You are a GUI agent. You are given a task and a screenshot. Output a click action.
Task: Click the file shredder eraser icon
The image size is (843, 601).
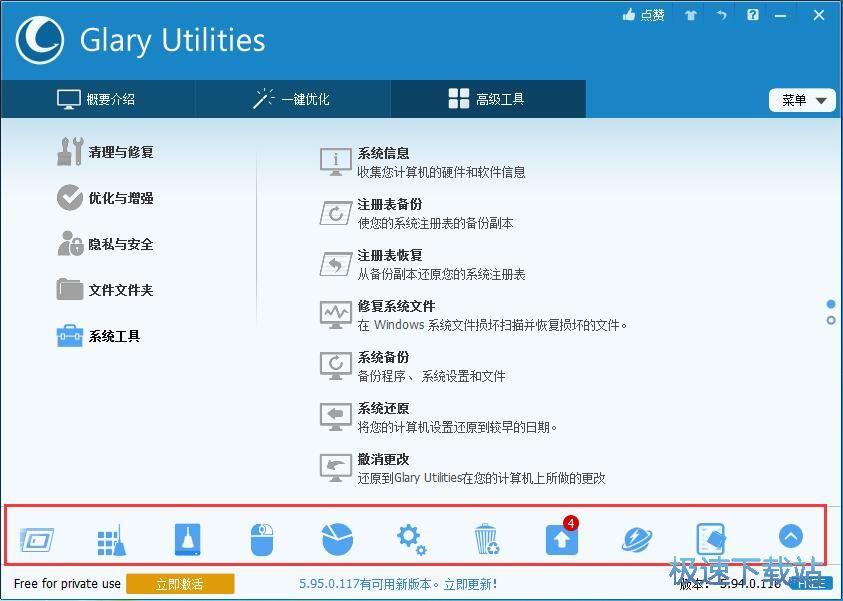point(711,539)
